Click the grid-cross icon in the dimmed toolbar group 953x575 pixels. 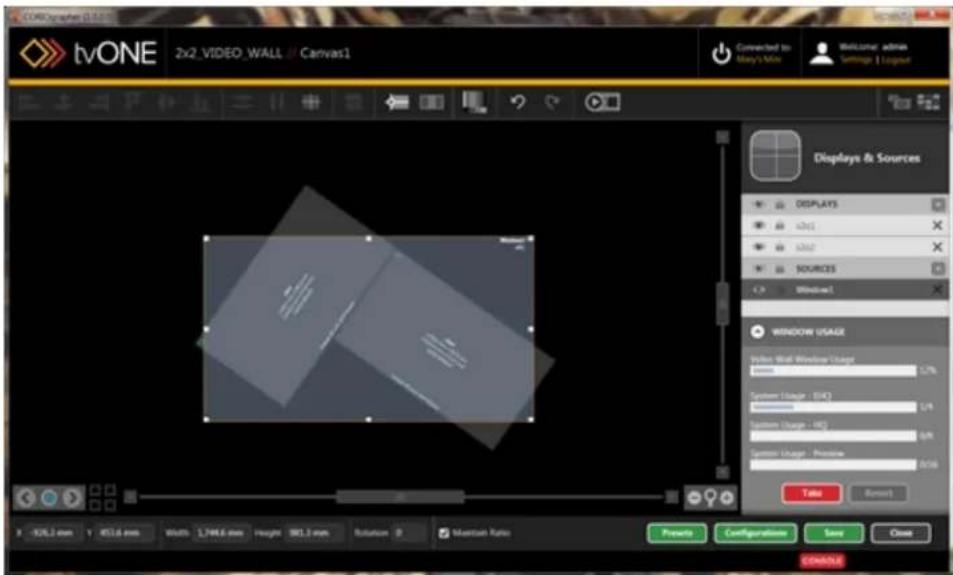[311, 102]
